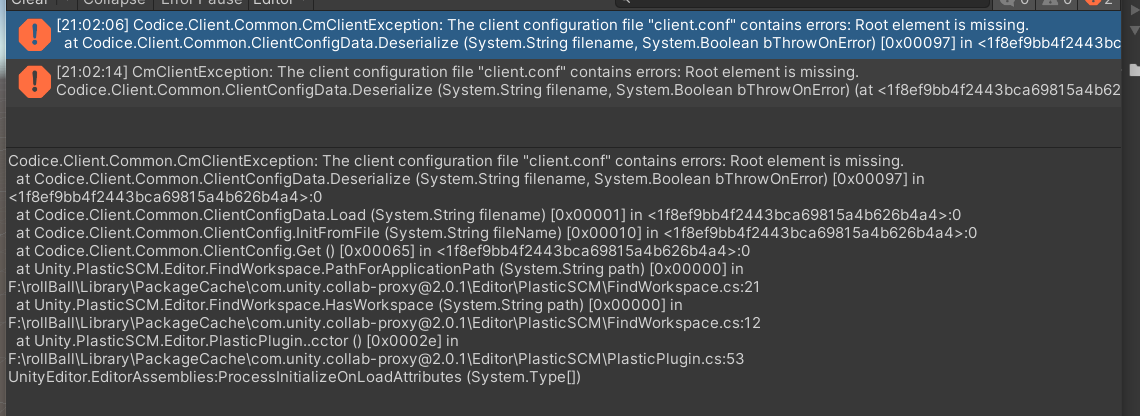The height and width of the screenshot is (416, 1140).
Task: Select the 21:02:14 CmClientException log entry
Action: click(x=563, y=82)
